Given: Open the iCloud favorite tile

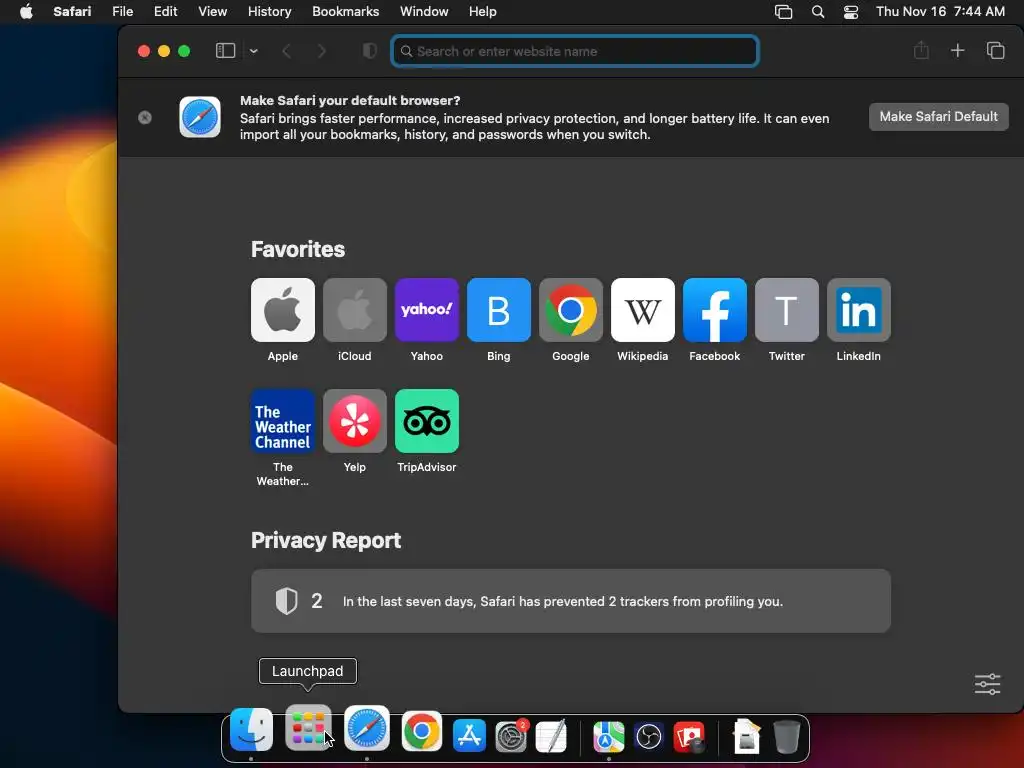Looking at the screenshot, I should tap(355, 310).
